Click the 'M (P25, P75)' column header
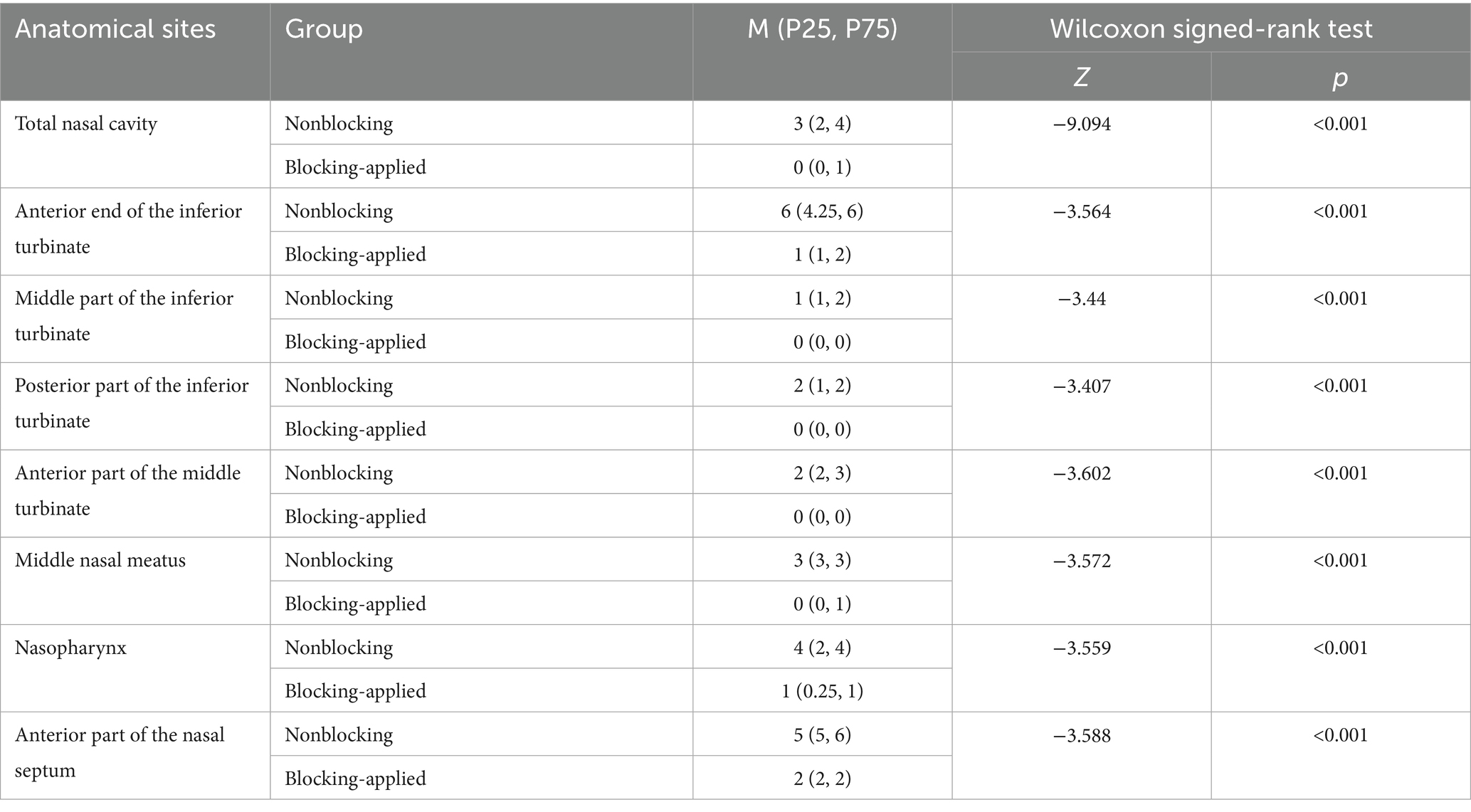The height and width of the screenshot is (812, 1471). pyautogui.click(x=822, y=29)
